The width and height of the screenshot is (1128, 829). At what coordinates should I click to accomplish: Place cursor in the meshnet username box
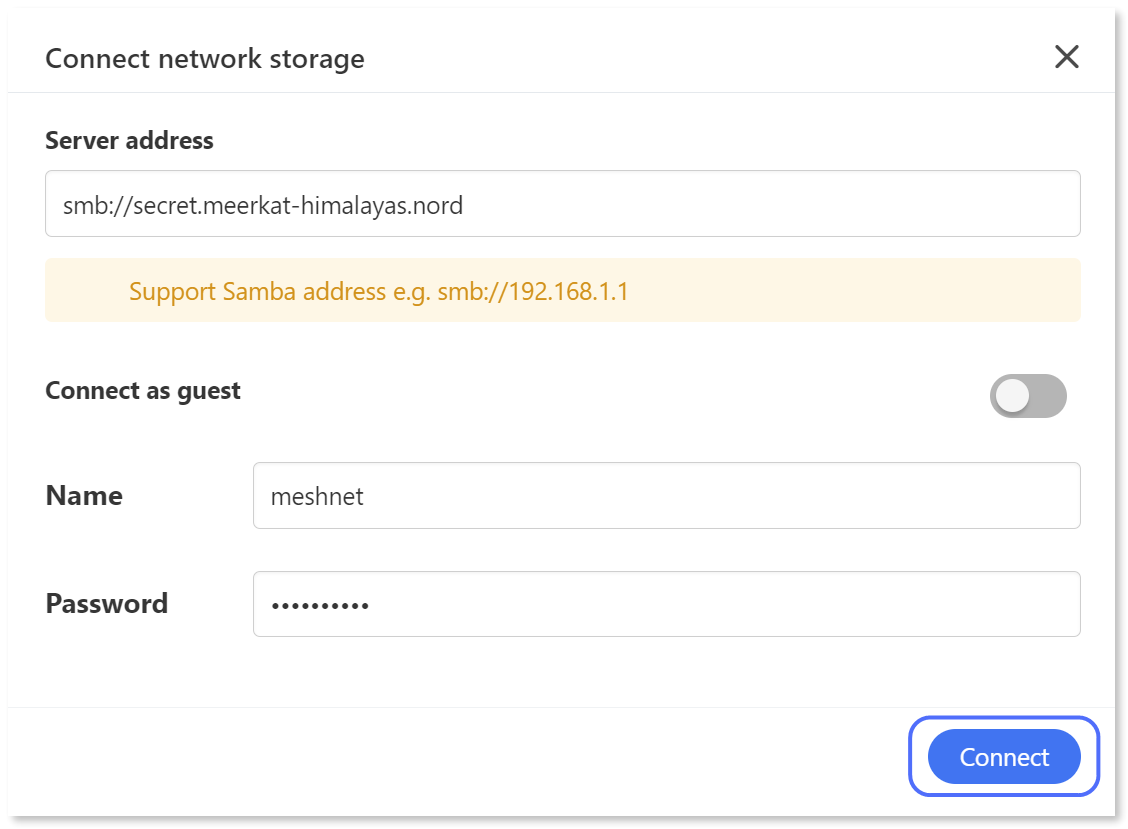[666, 495]
